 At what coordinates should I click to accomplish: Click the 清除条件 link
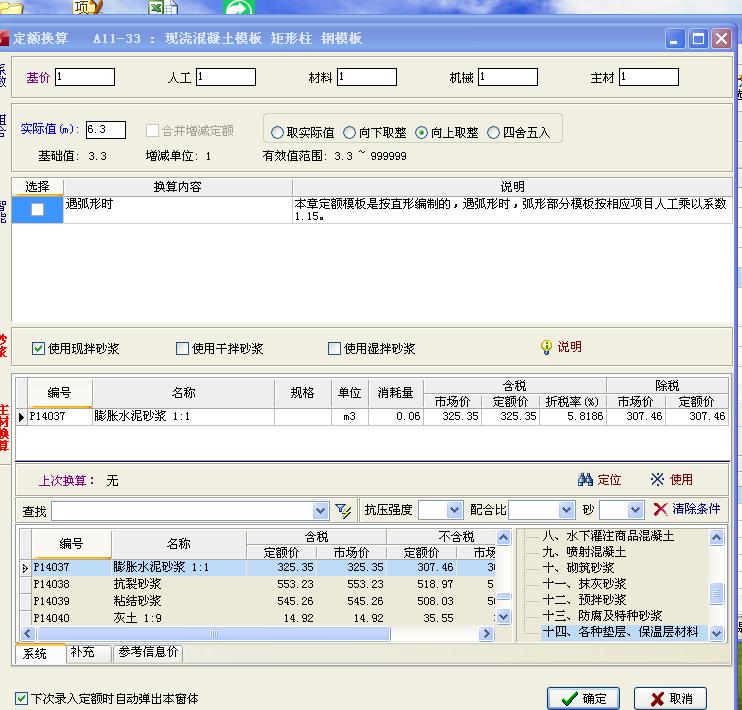click(696, 509)
